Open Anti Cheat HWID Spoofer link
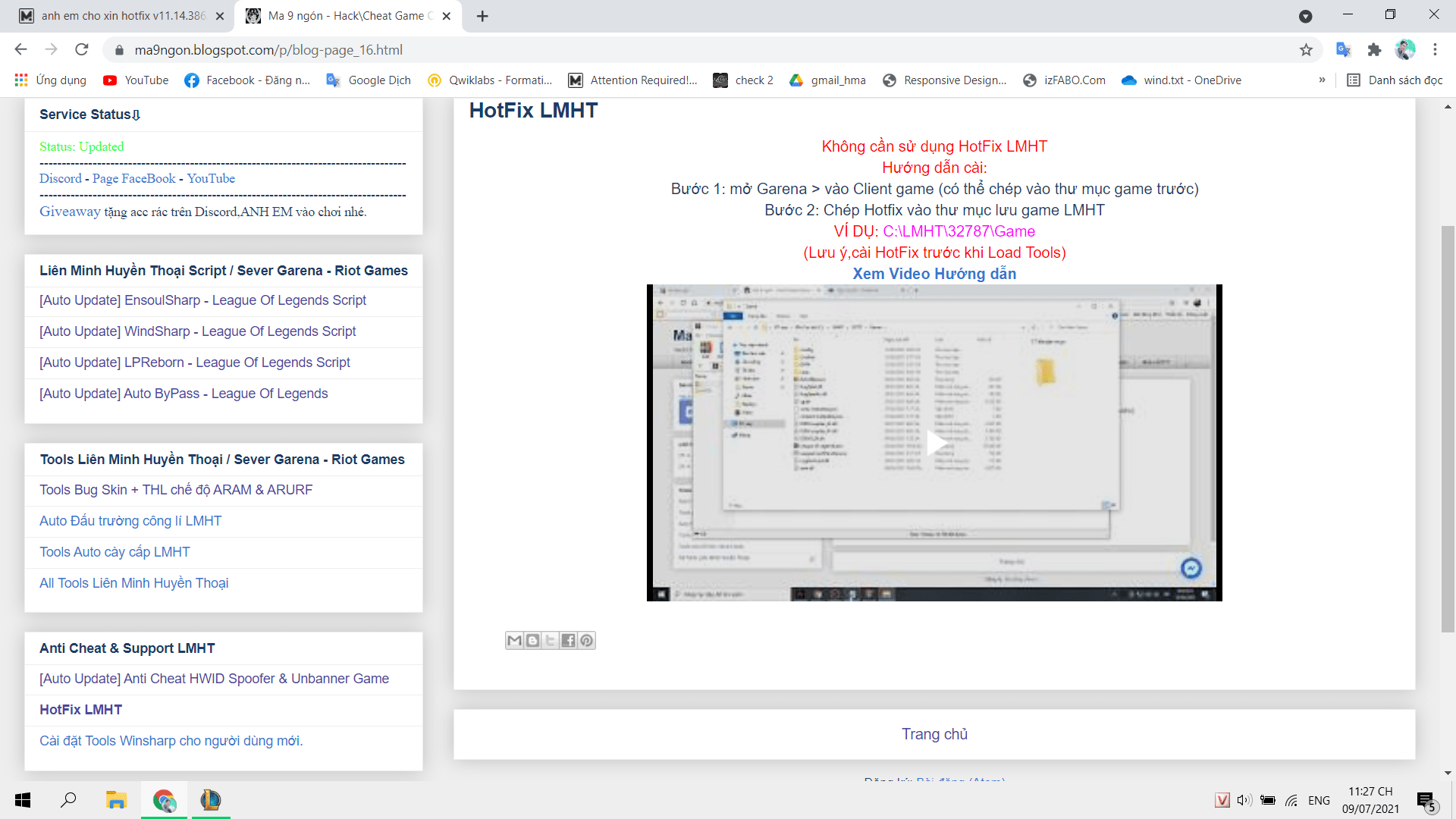 [214, 679]
